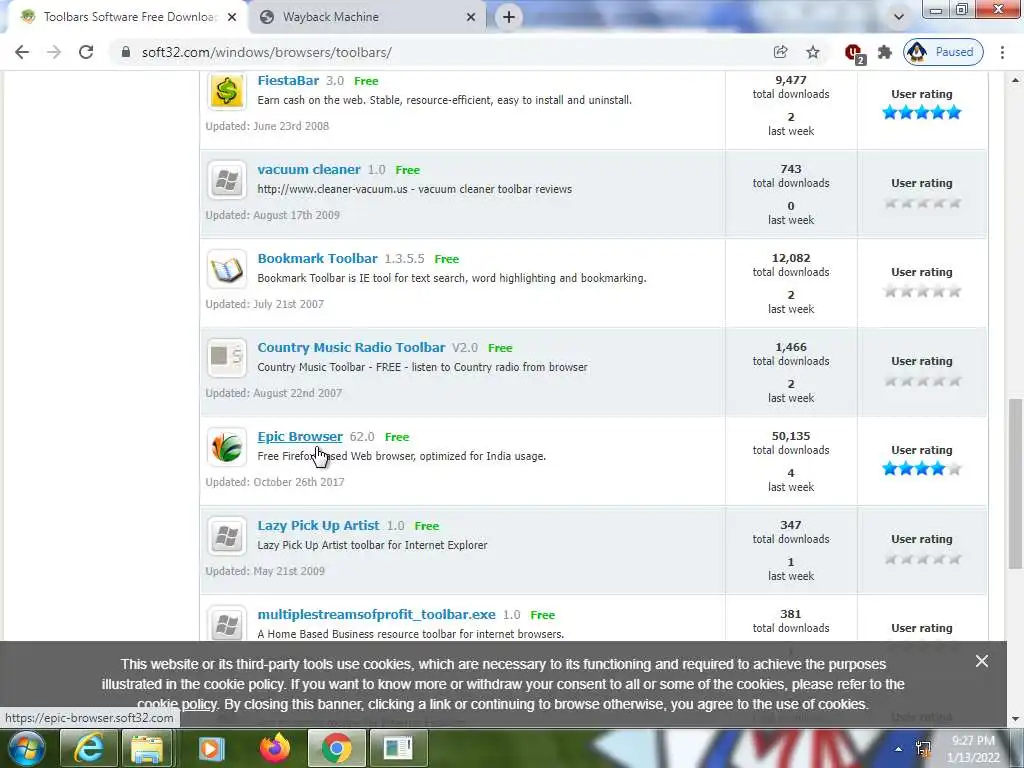Click the Bookmark Toolbar book icon

227,268
